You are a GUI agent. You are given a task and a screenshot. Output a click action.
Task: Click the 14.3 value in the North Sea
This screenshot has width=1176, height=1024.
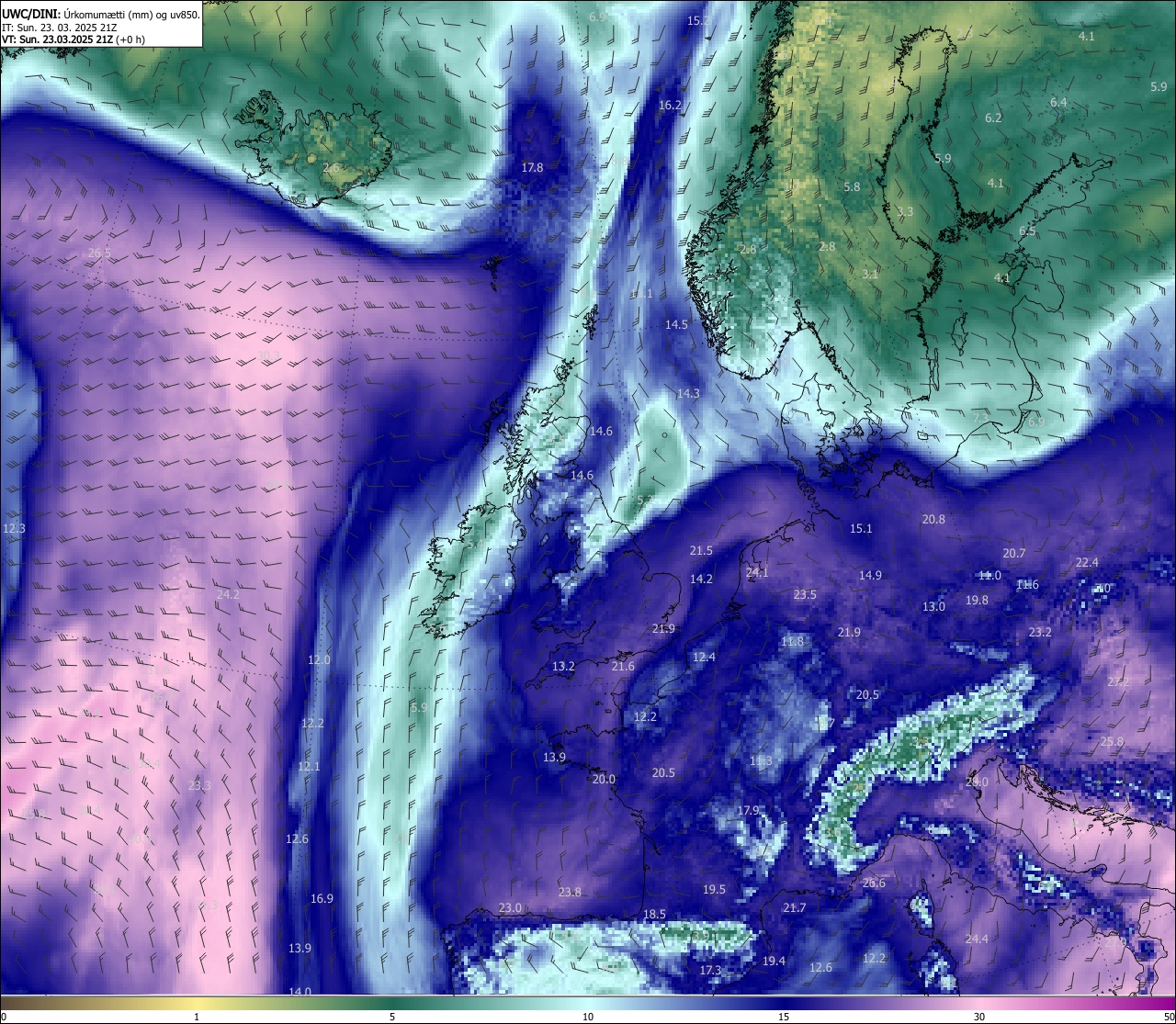point(687,393)
